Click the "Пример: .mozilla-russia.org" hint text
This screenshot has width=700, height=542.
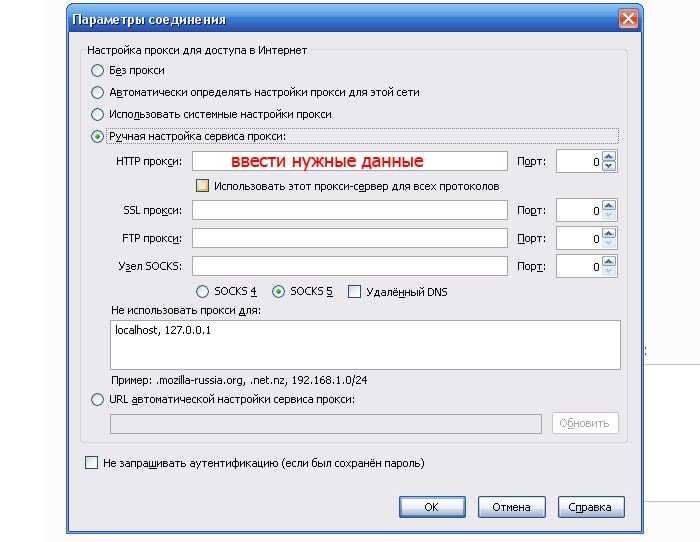(239, 380)
